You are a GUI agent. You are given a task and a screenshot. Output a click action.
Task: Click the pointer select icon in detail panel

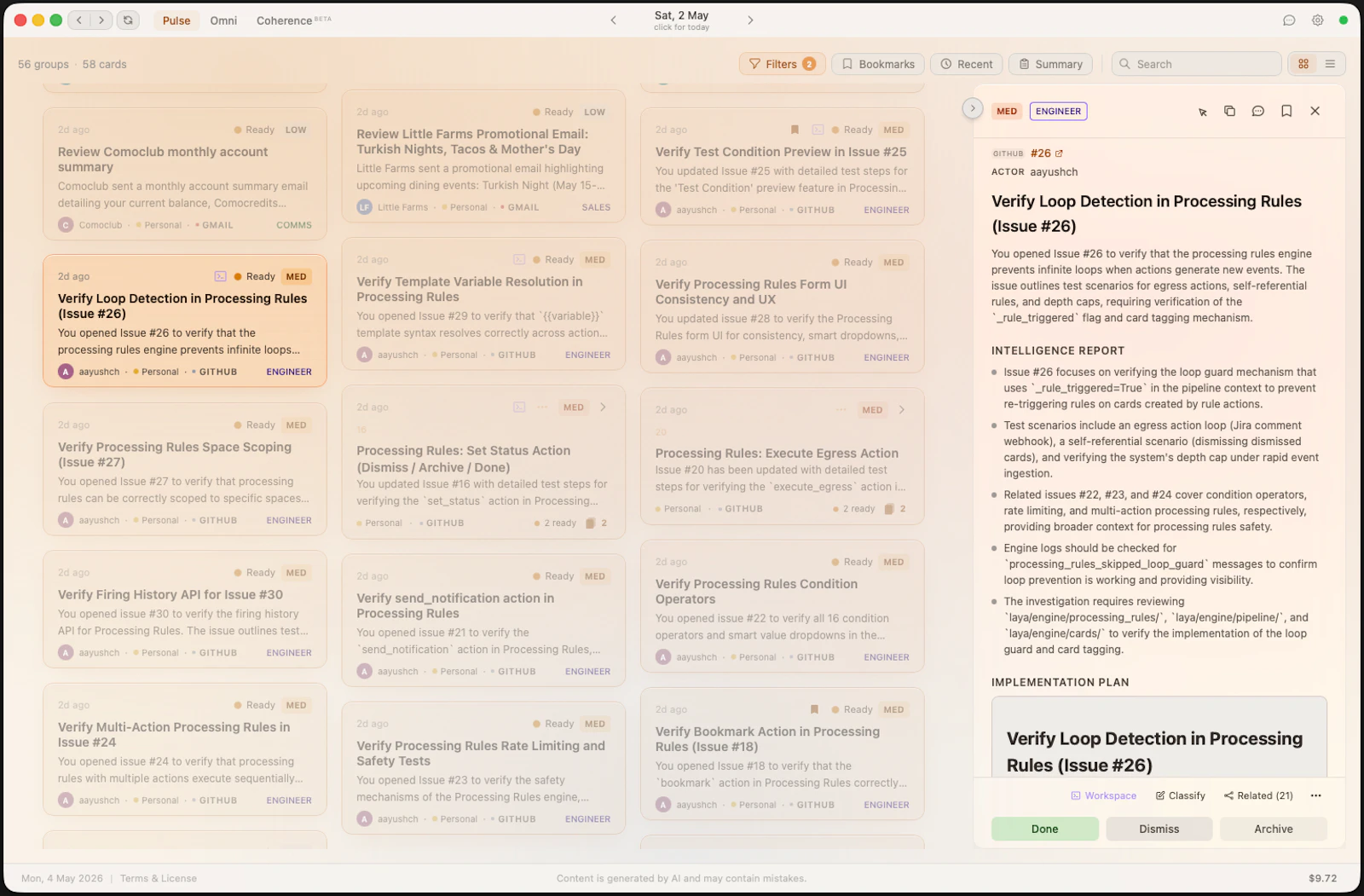[1202, 112]
